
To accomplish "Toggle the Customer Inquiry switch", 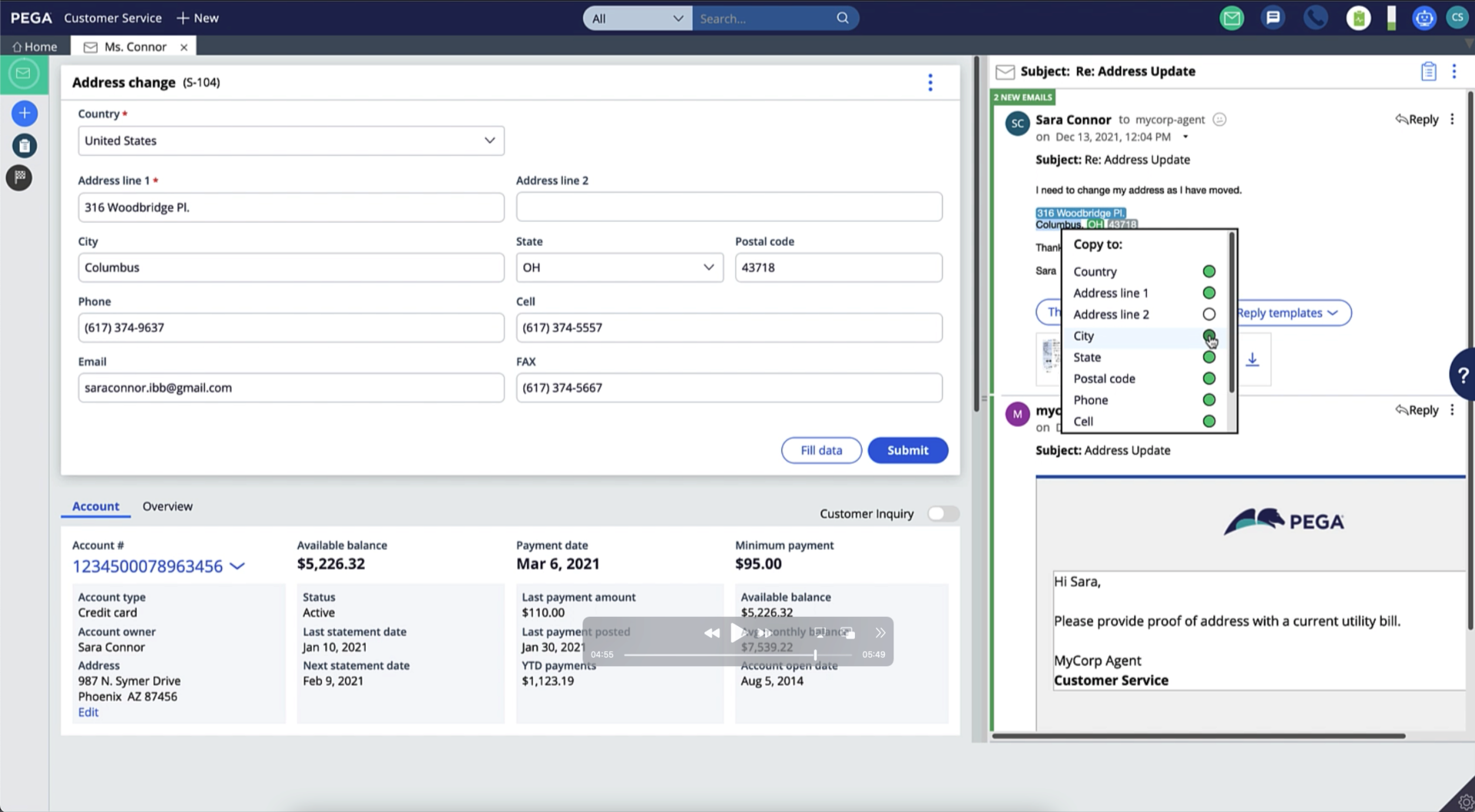I will click(x=943, y=514).
